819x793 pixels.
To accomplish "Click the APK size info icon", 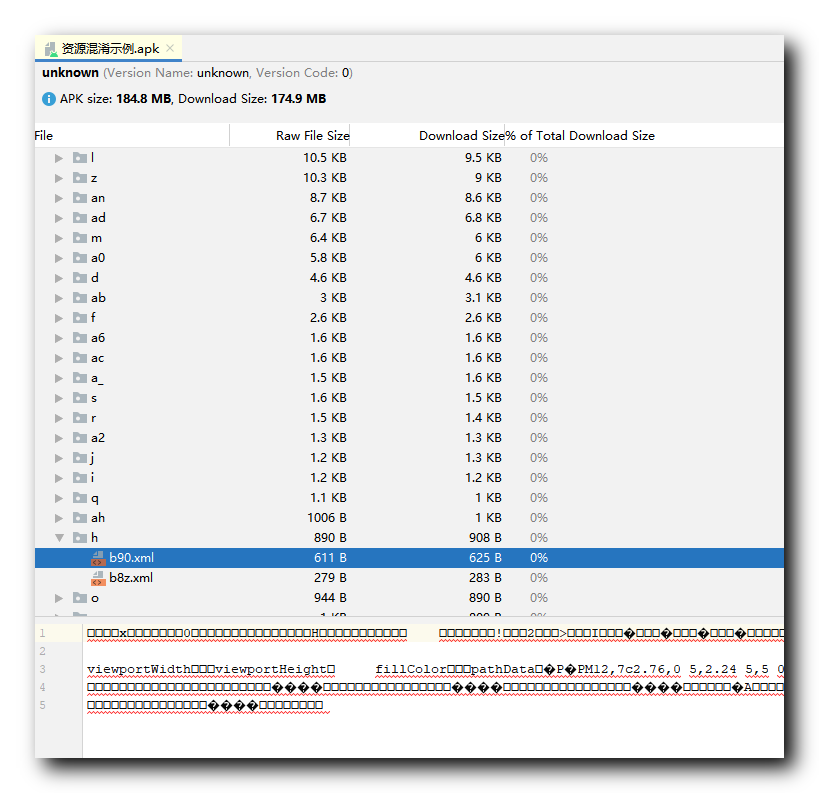I will [49, 99].
